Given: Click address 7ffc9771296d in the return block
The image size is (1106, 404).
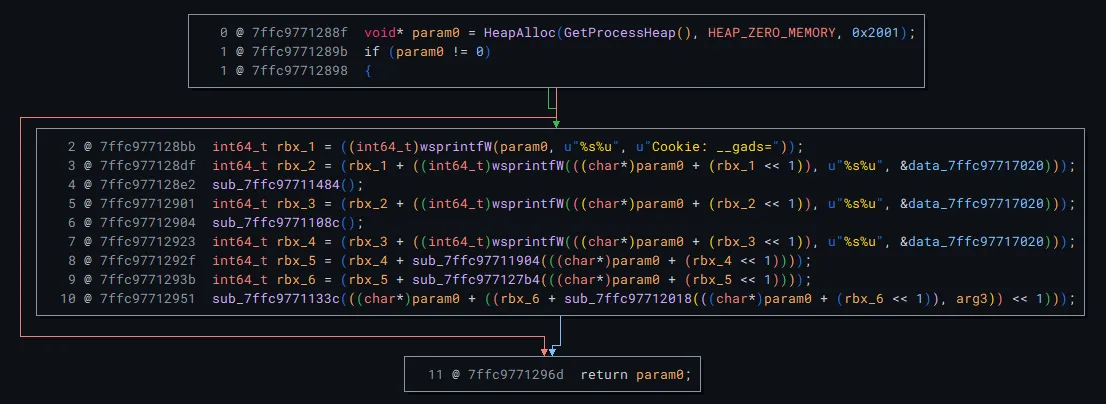Looking at the screenshot, I should coord(516,375).
